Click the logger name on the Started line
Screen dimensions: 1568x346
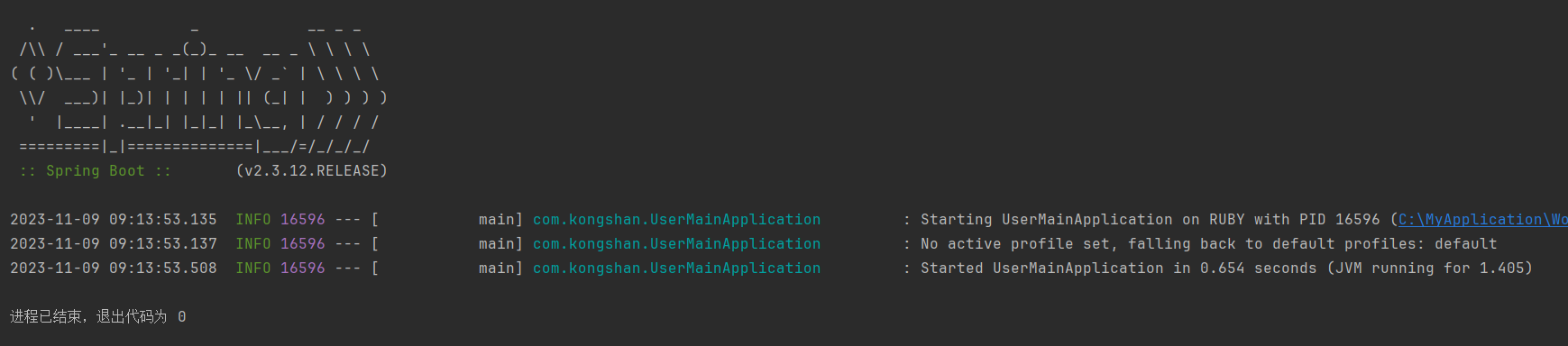[676, 269]
